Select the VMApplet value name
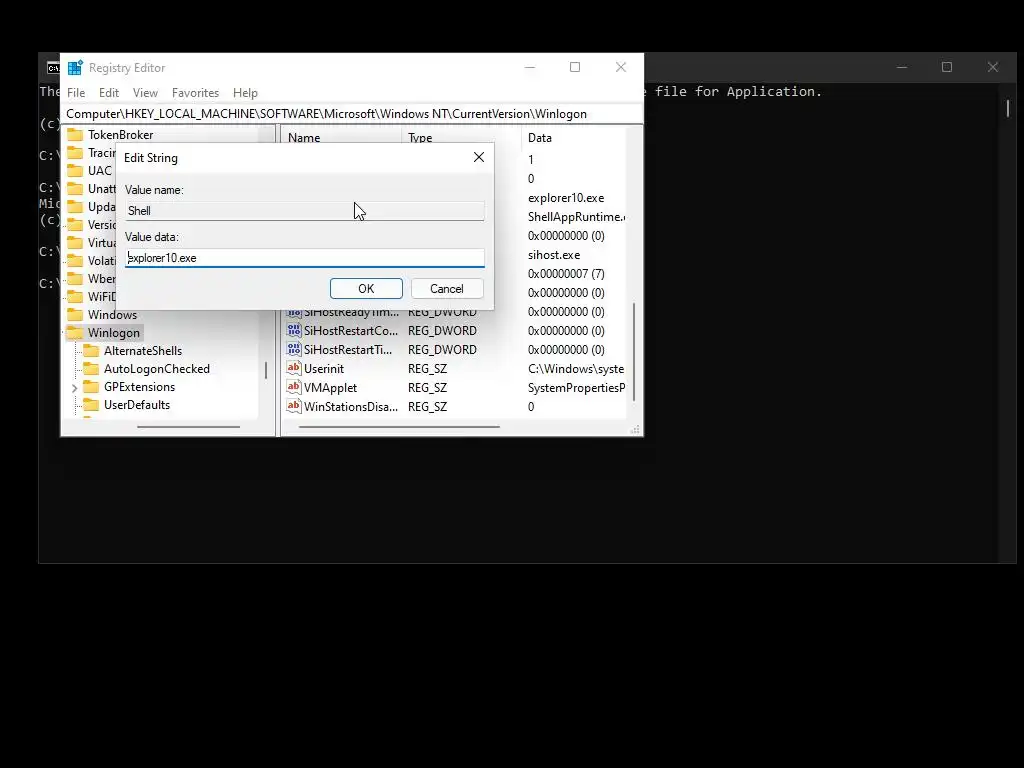 tap(330, 387)
